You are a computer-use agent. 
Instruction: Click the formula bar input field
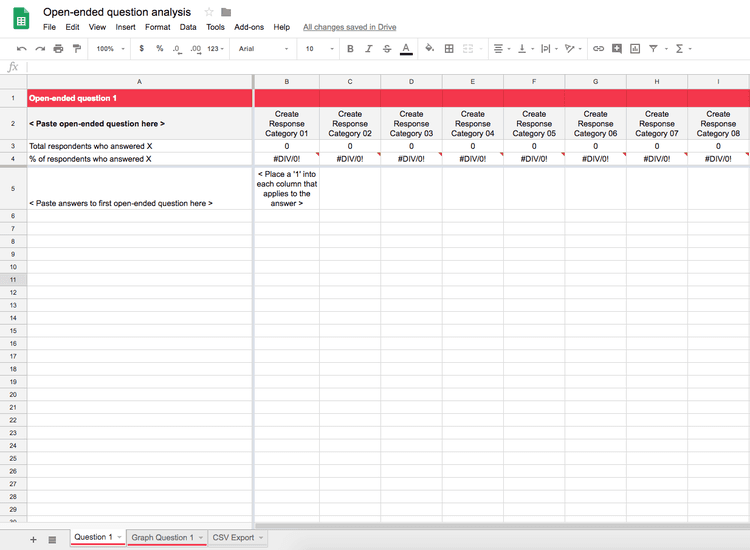387,66
